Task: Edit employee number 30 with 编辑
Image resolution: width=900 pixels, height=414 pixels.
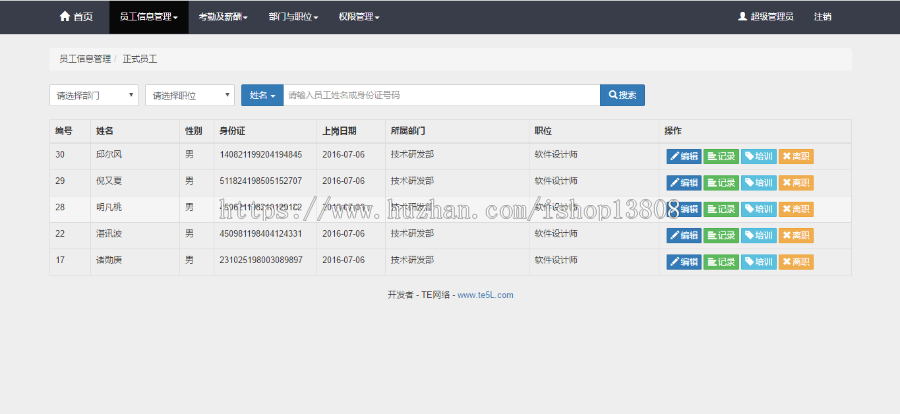Action: (684, 156)
